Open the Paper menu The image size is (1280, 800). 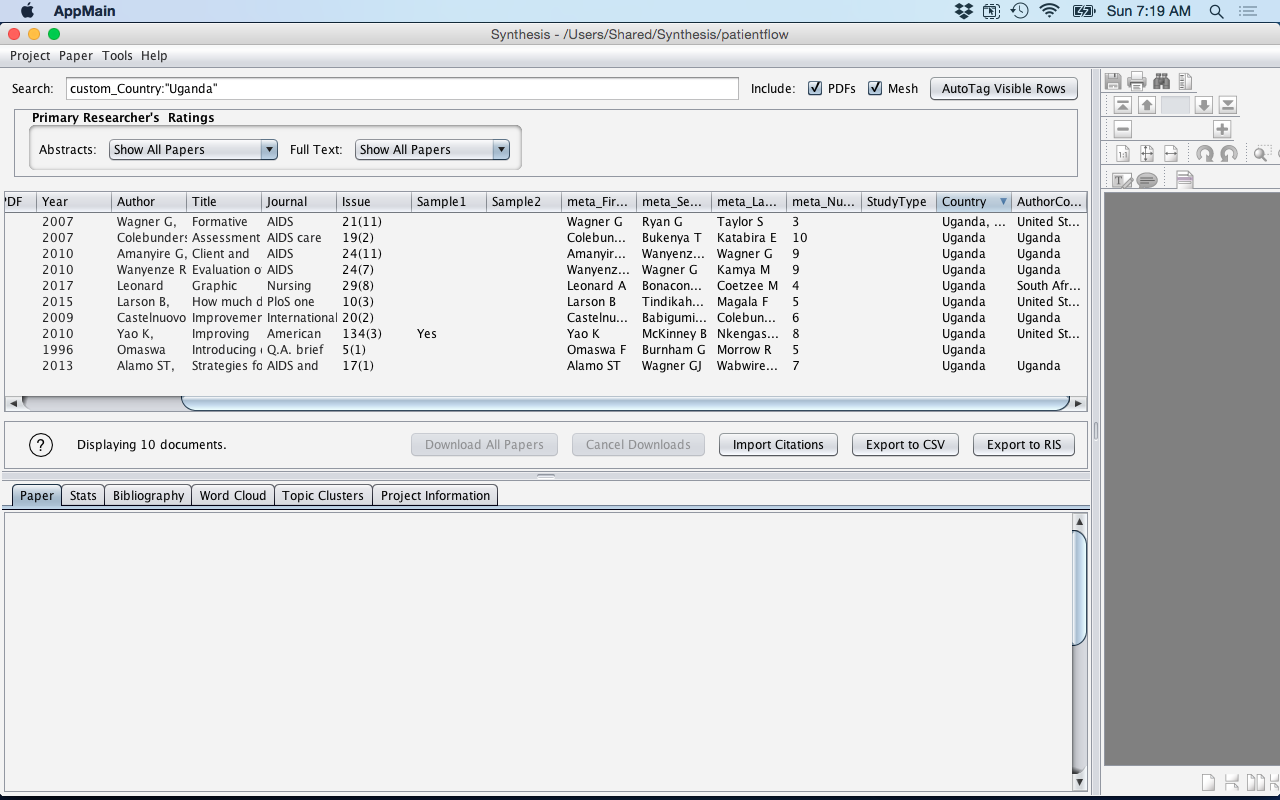76,56
